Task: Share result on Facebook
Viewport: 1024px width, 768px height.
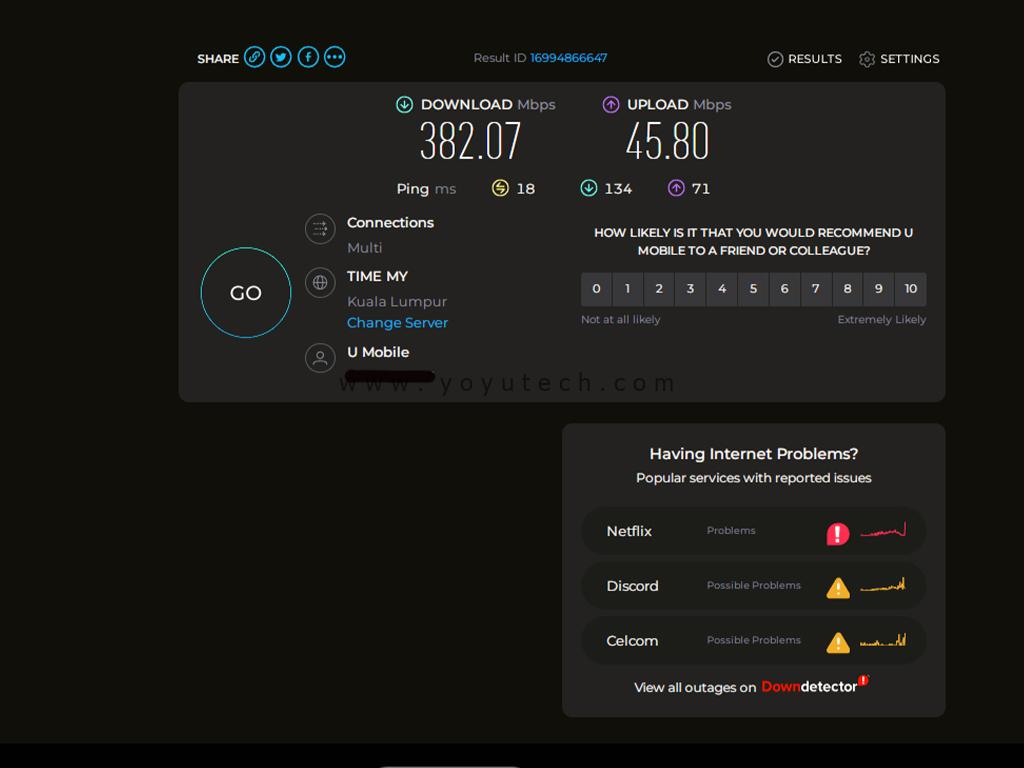Action: coord(308,57)
